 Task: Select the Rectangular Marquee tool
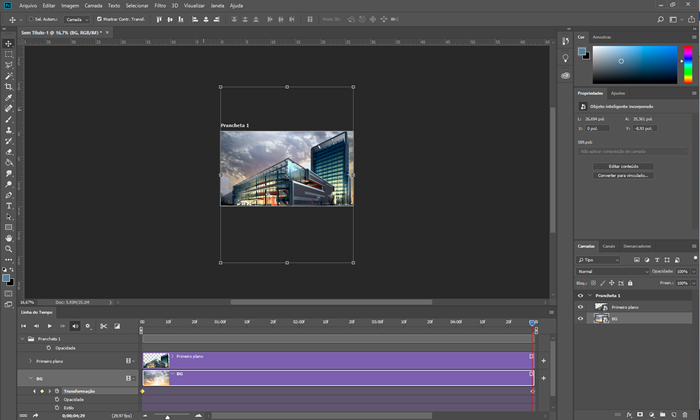(x=8, y=54)
